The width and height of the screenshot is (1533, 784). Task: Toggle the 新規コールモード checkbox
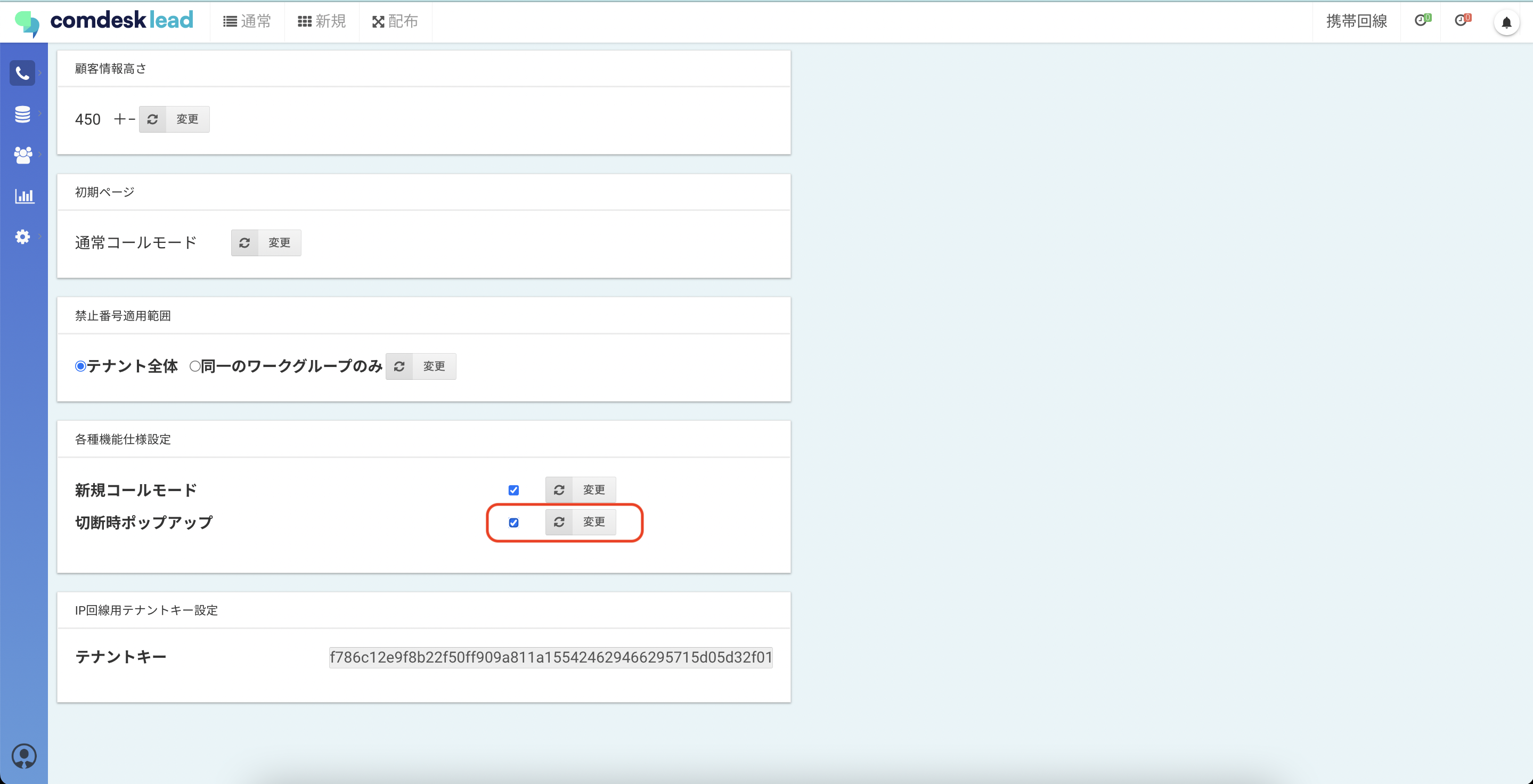[513, 490]
